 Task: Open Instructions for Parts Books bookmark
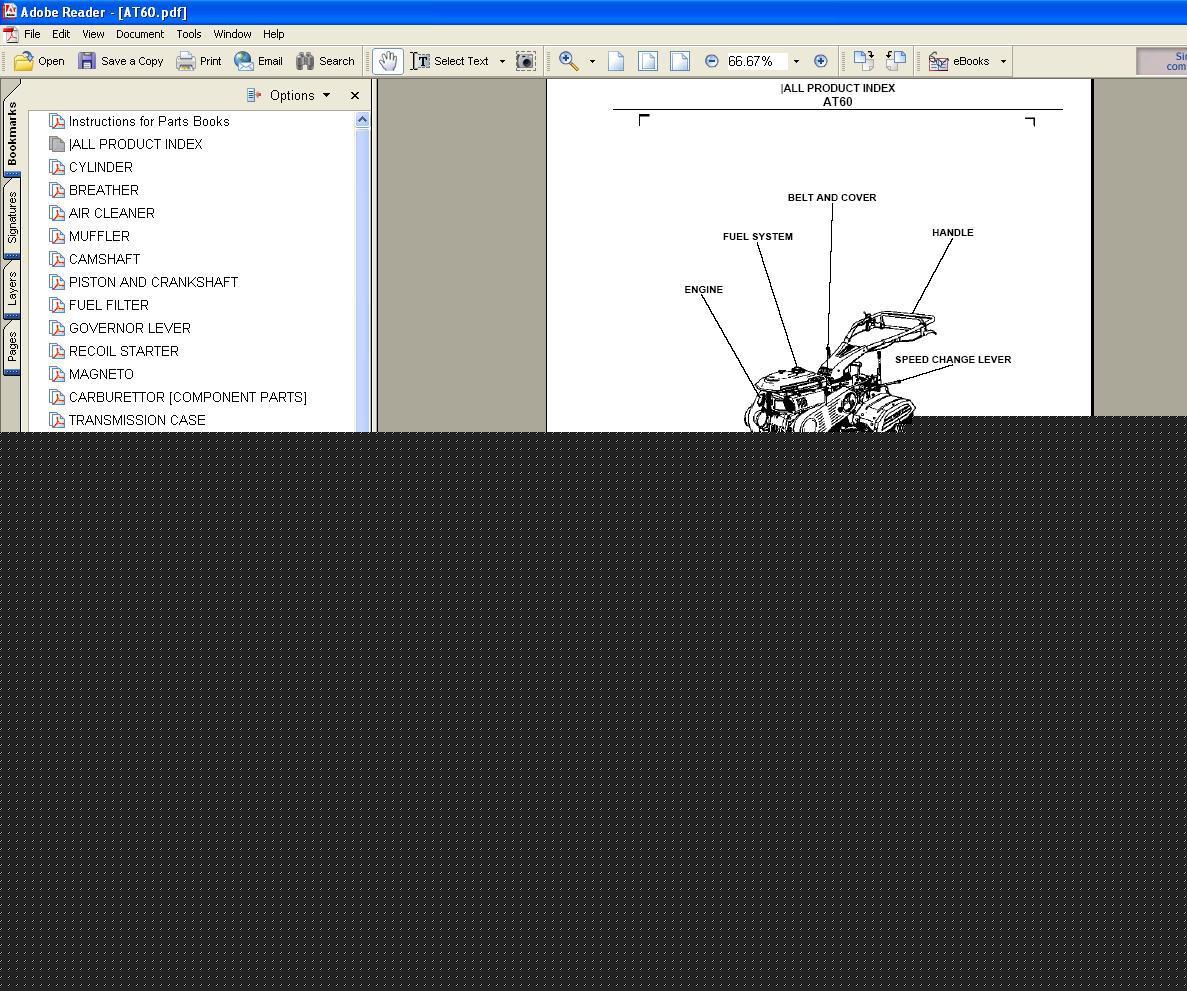tap(149, 121)
